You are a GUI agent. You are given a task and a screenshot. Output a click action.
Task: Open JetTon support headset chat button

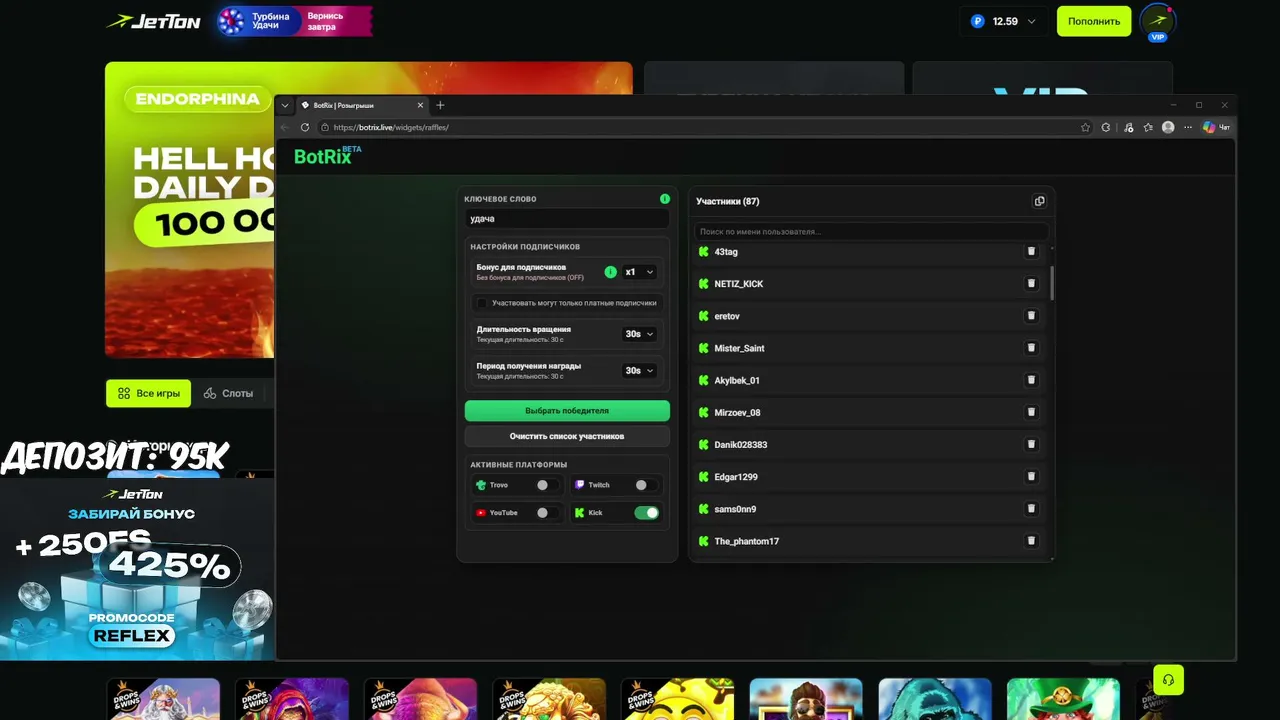(1168, 680)
